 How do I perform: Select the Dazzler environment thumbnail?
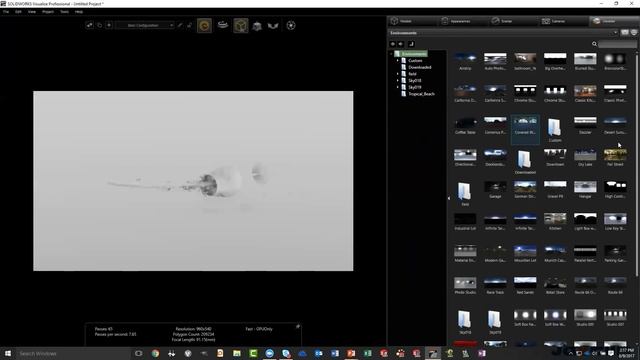(x=585, y=126)
